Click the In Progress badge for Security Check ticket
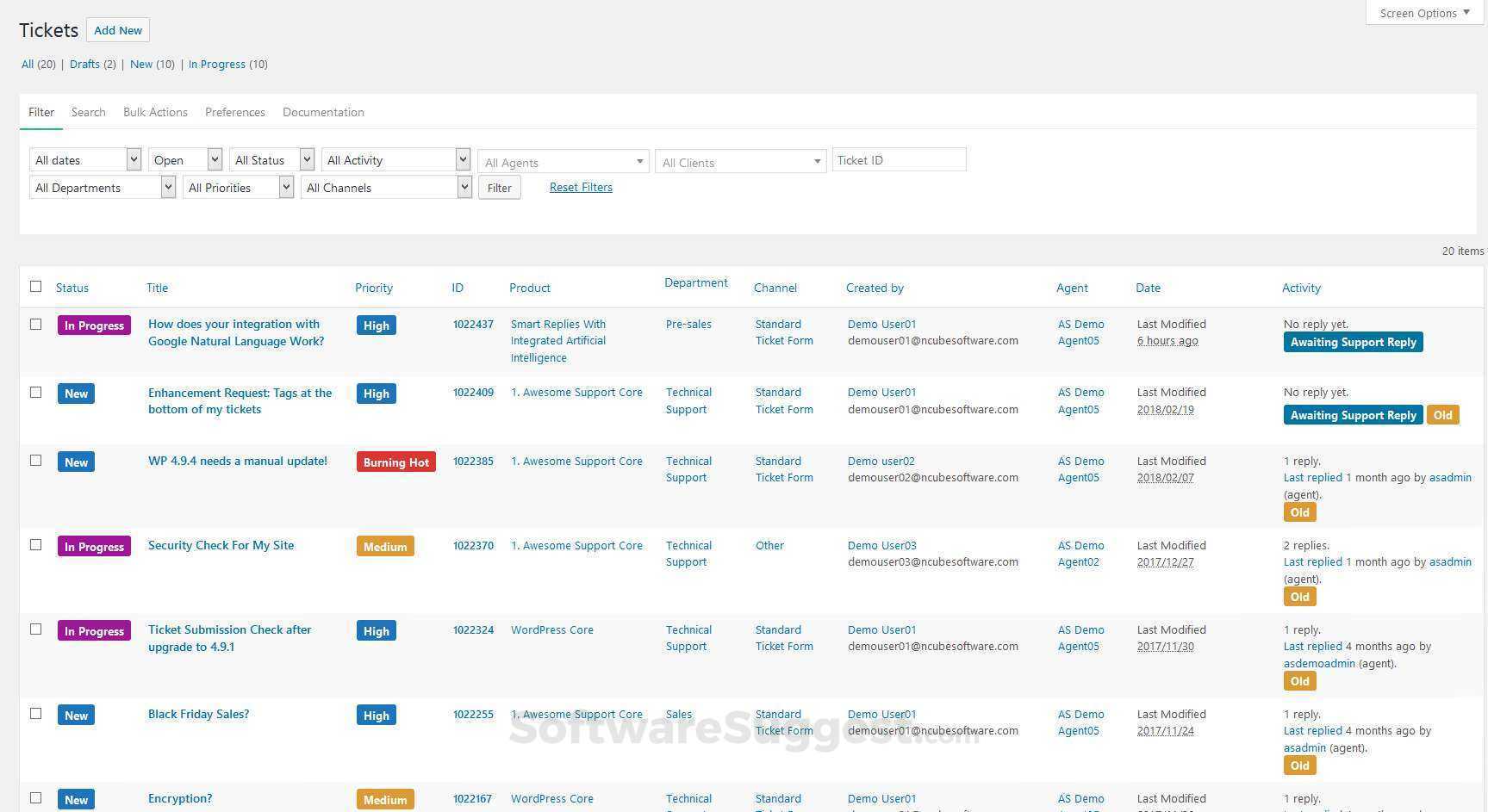1488x812 pixels. point(94,547)
